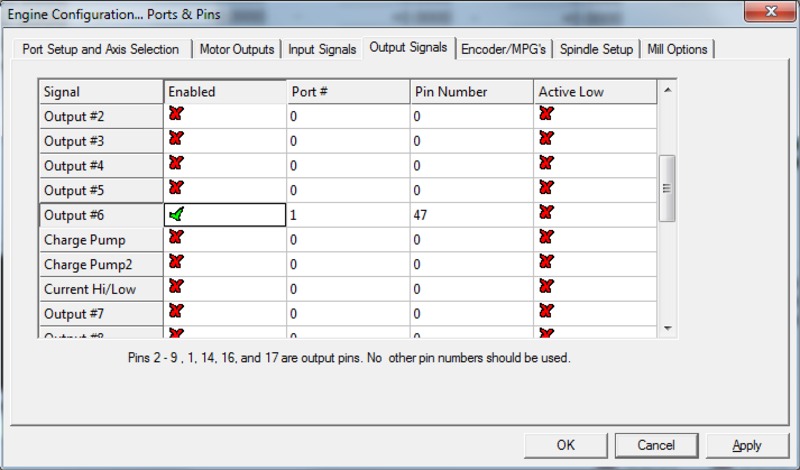Enable Output #5 in Enabled column
The width and height of the screenshot is (800, 470).
click(x=176, y=189)
